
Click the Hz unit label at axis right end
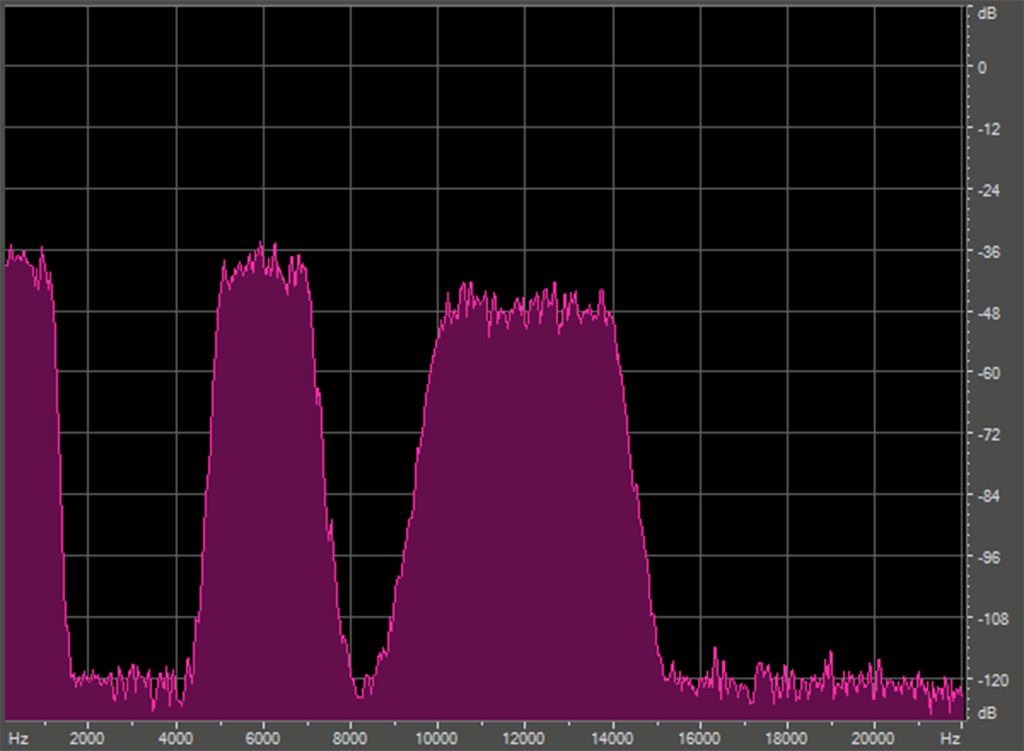950,739
